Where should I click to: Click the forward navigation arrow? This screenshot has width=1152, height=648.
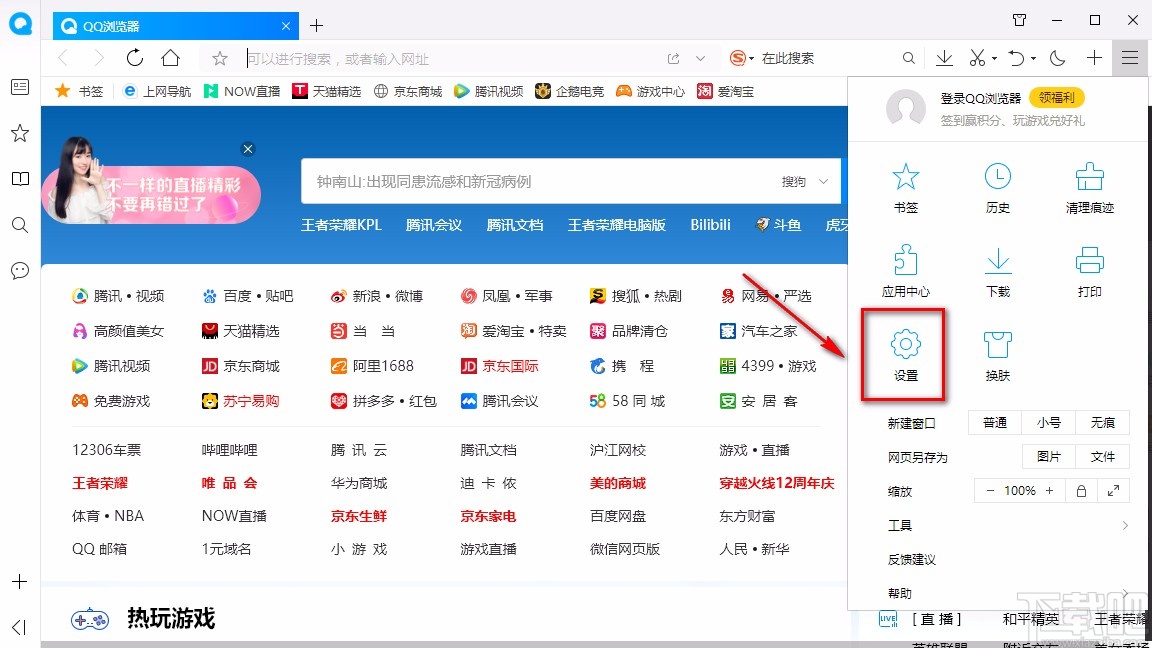98,58
